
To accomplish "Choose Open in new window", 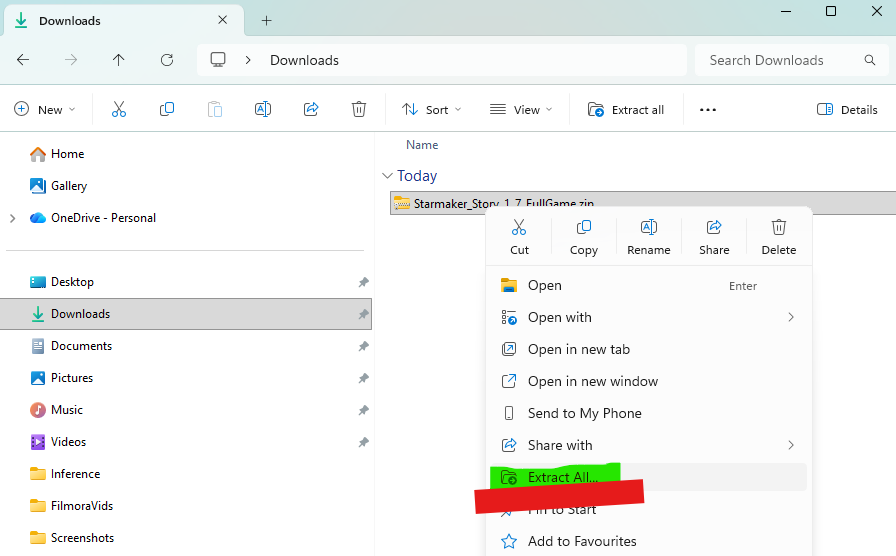I will (648, 381).
